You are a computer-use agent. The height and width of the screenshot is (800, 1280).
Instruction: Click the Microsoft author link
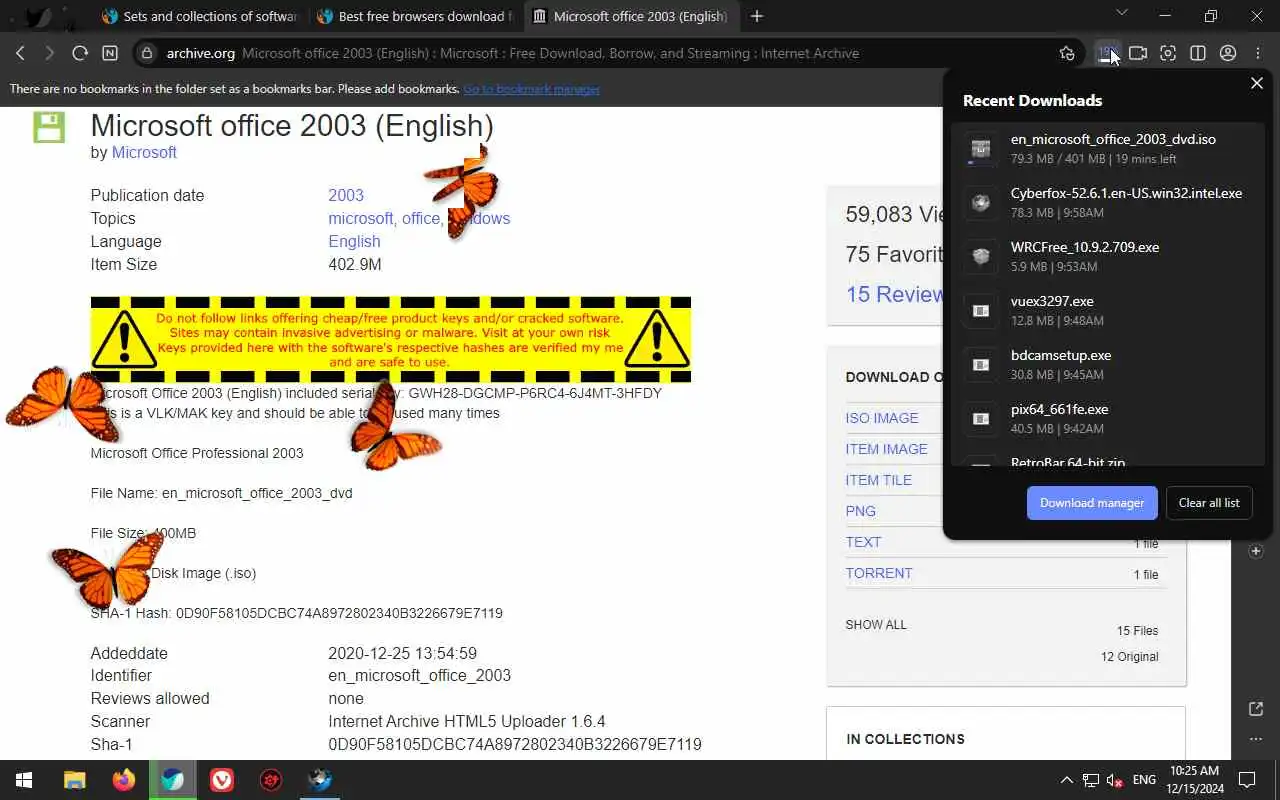(144, 152)
